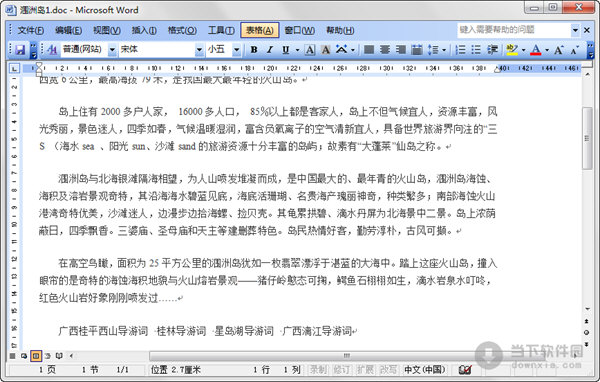Open the 窗口(W) menu

tap(300, 30)
